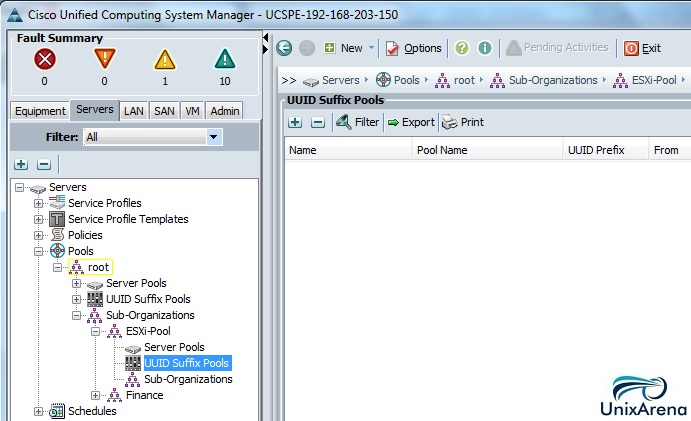Viewport: 691px width, 421px height.
Task: Click the minor faults yellow warning icon
Action: tap(165, 60)
